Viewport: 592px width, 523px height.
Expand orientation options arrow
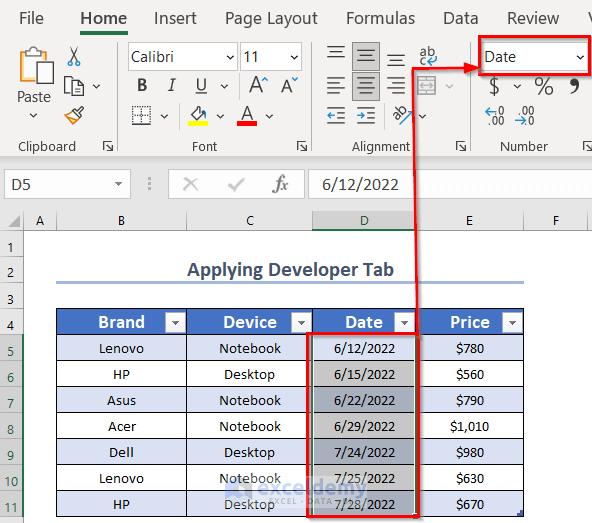tap(422, 116)
